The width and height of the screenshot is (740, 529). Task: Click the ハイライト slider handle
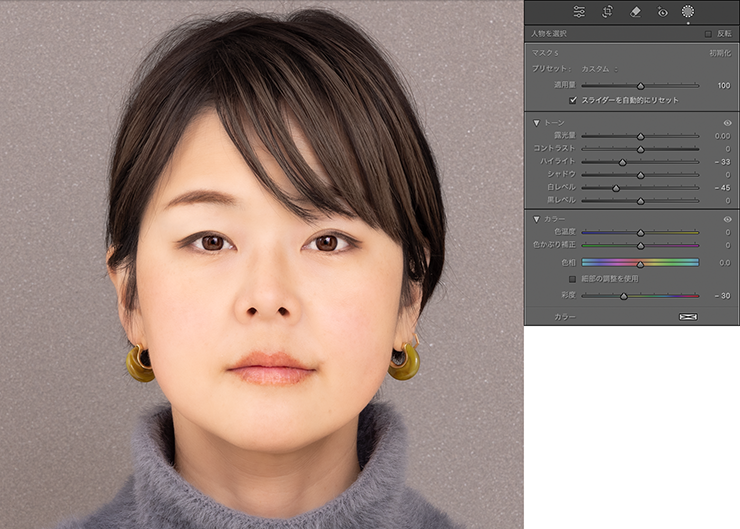(622, 162)
